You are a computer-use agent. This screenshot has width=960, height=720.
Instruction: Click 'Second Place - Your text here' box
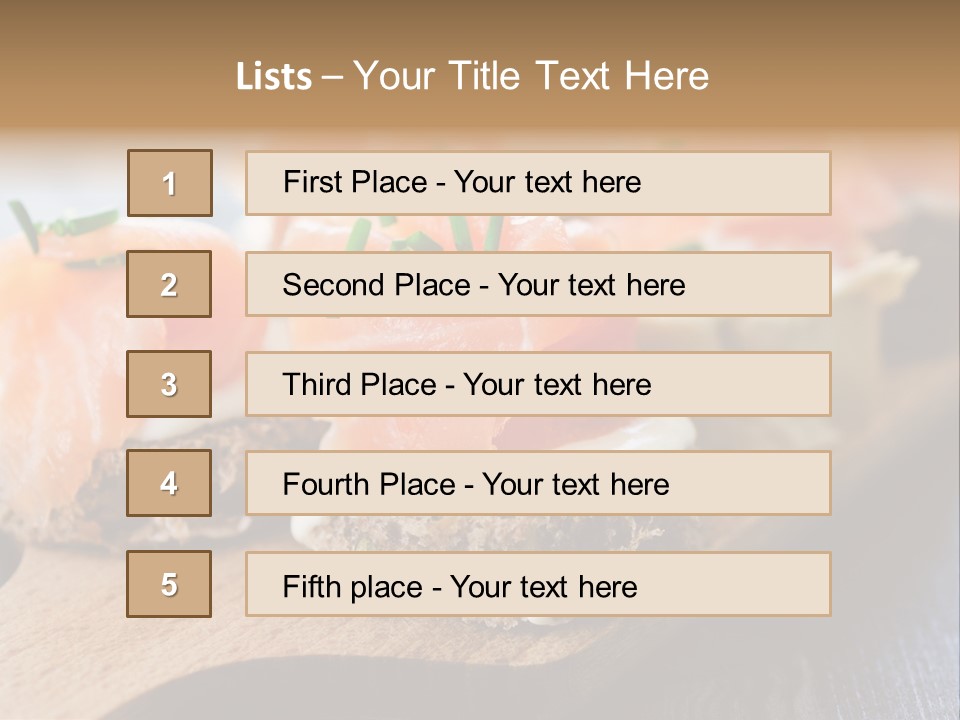point(538,284)
